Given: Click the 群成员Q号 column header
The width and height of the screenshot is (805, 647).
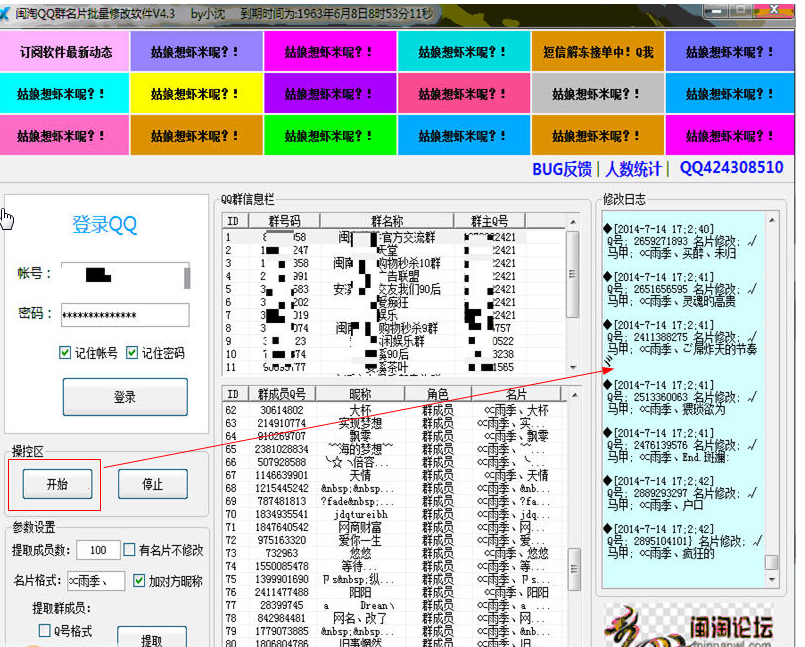Looking at the screenshot, I should [x=282, y=394].
